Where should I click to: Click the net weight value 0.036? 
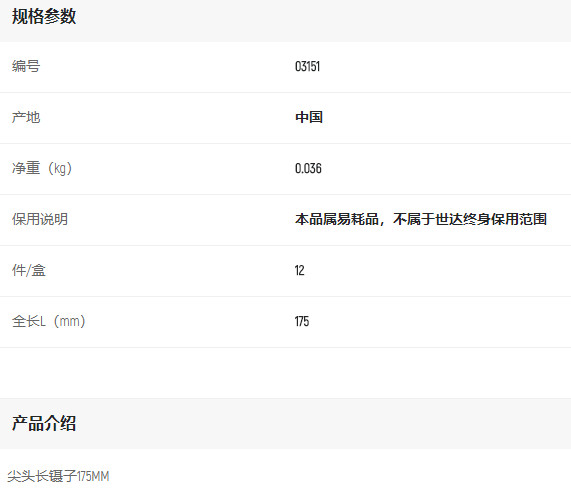point(308,169)
